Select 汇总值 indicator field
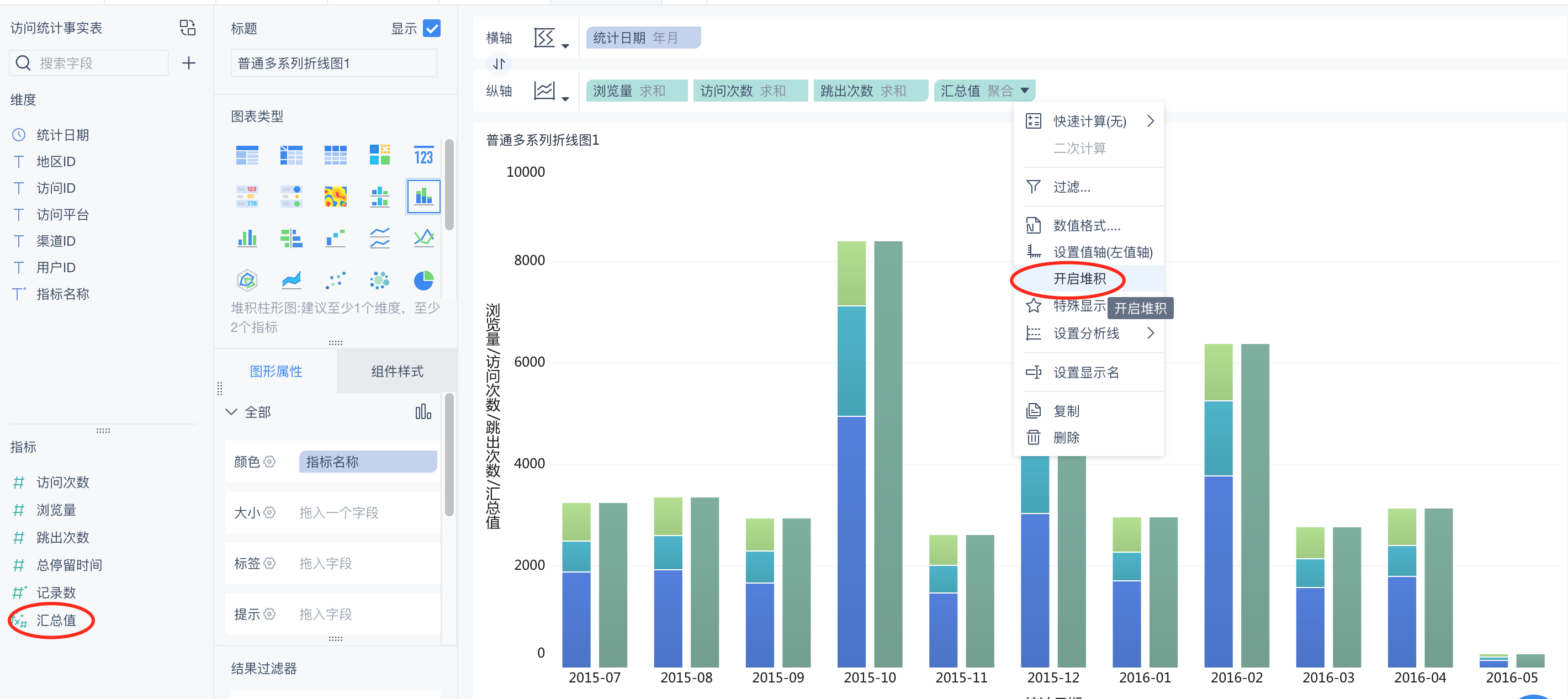The image size is (1568, 699). pyautogui.click(x=55, y=620)
